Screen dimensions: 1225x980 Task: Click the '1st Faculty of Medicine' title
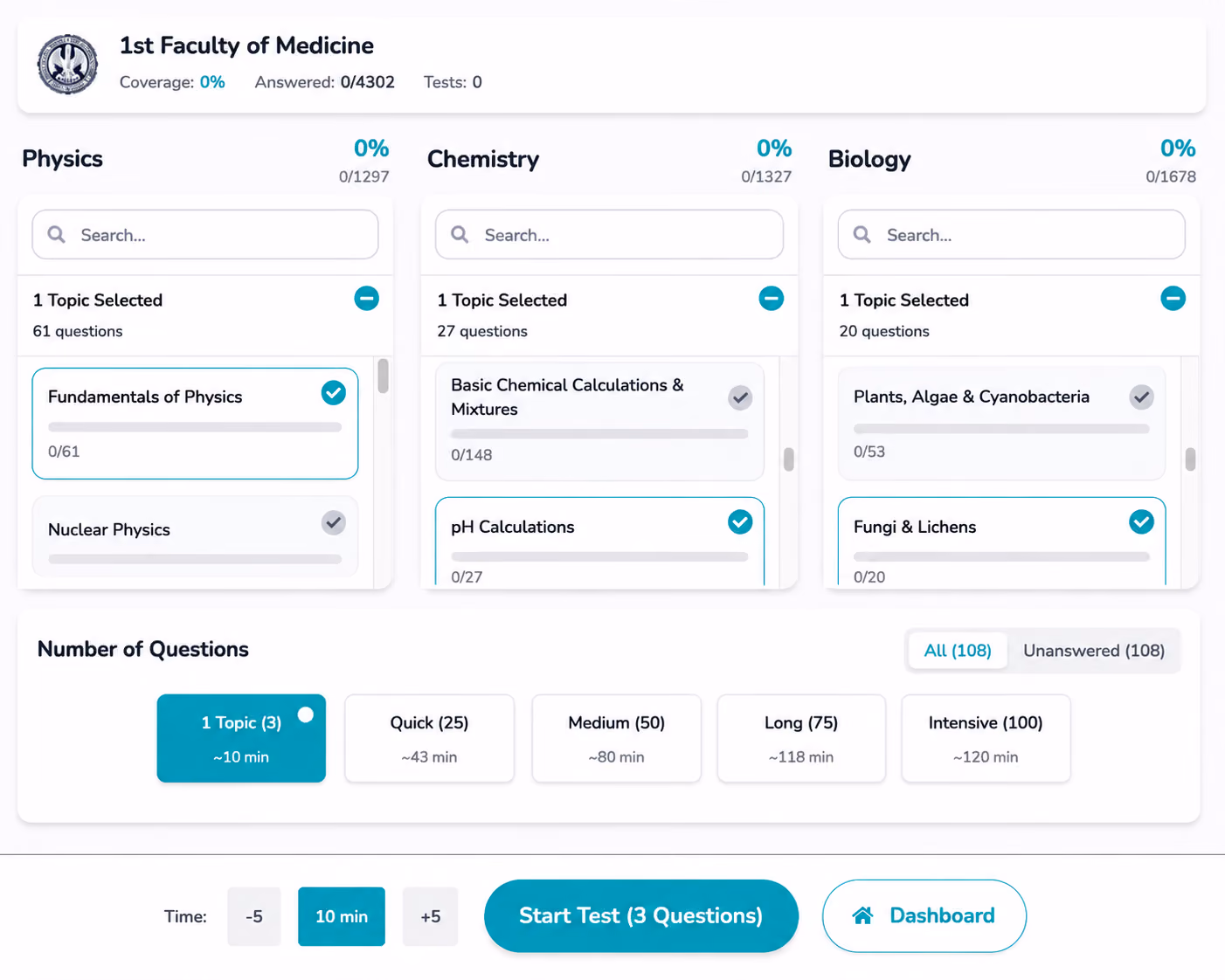pos(246,45)
